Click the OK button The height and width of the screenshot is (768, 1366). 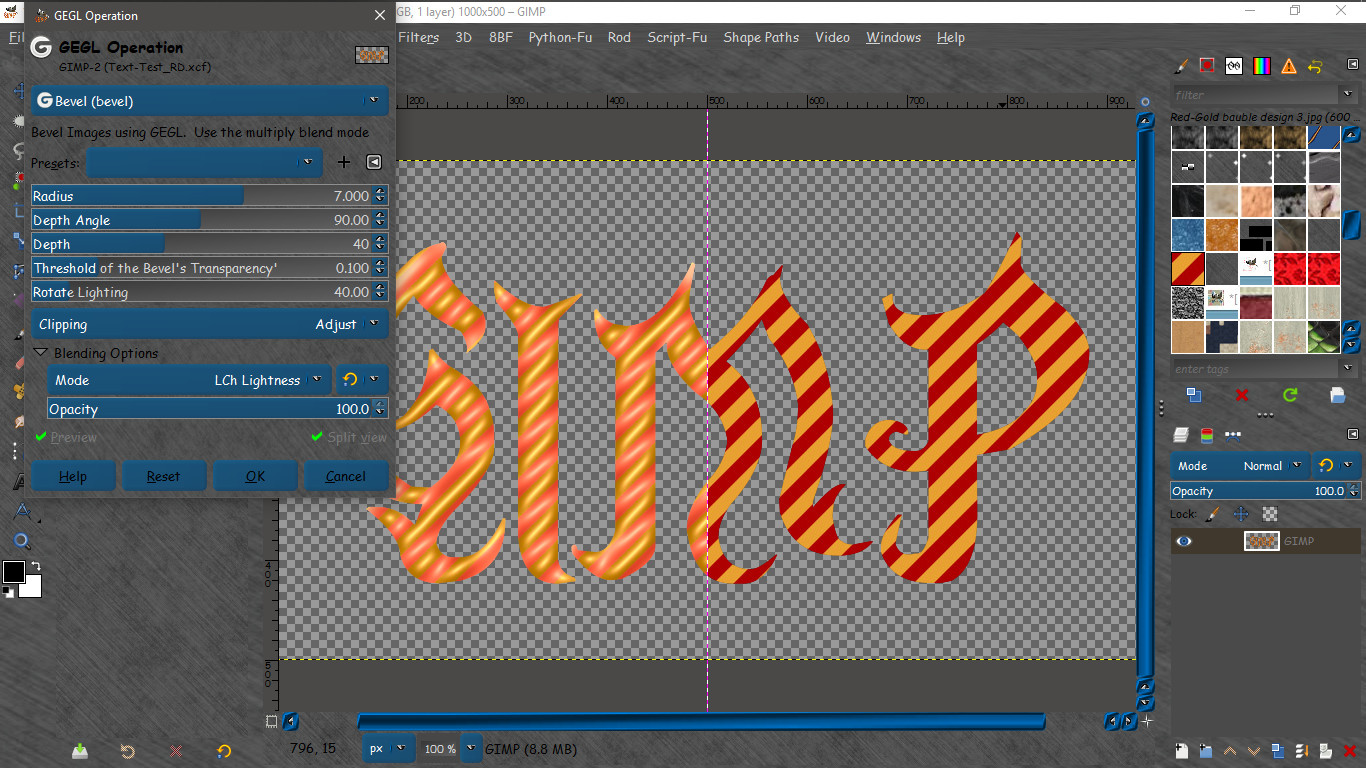coord(255,476)
